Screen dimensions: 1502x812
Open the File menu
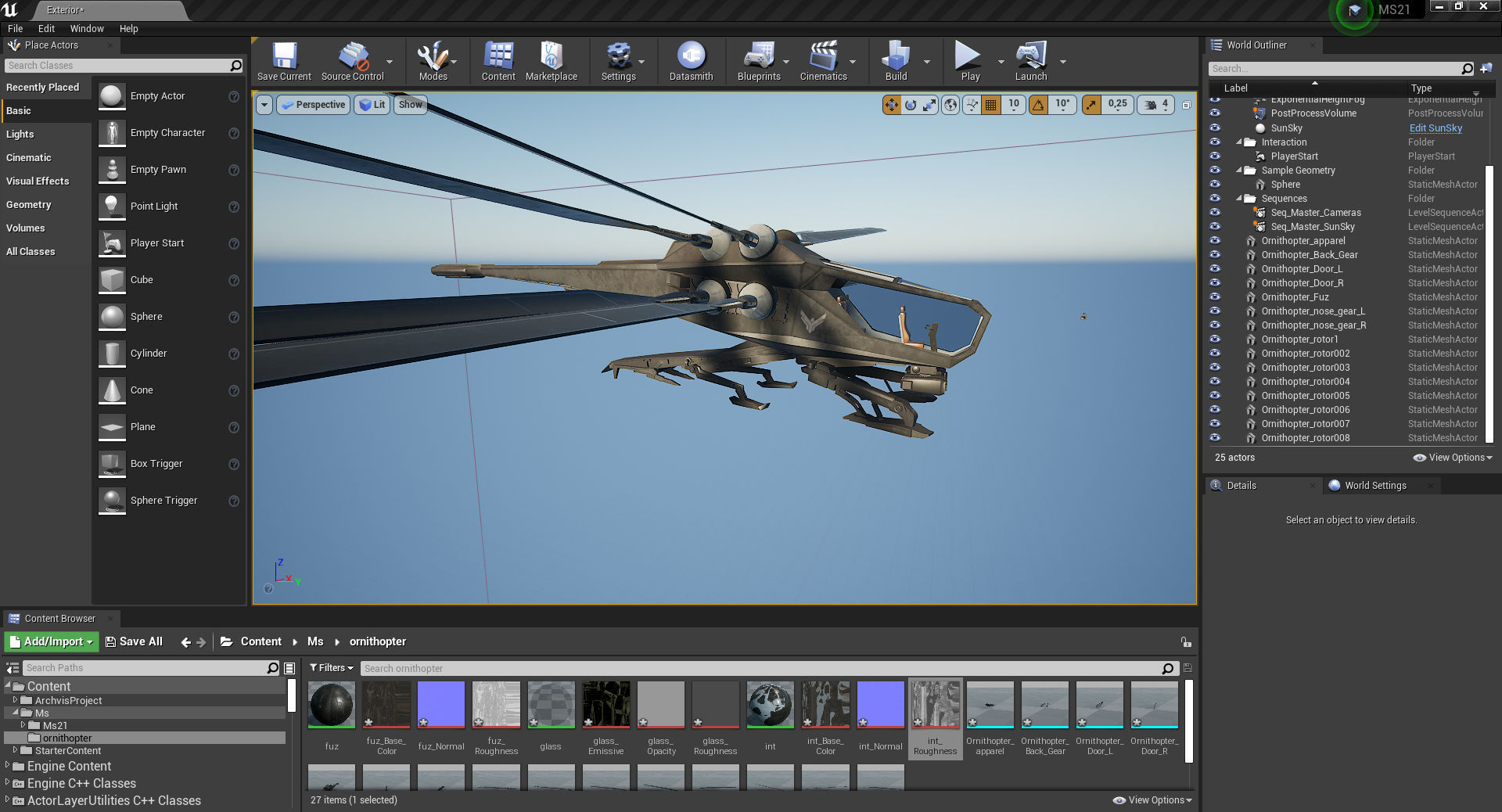click(15, 28)
